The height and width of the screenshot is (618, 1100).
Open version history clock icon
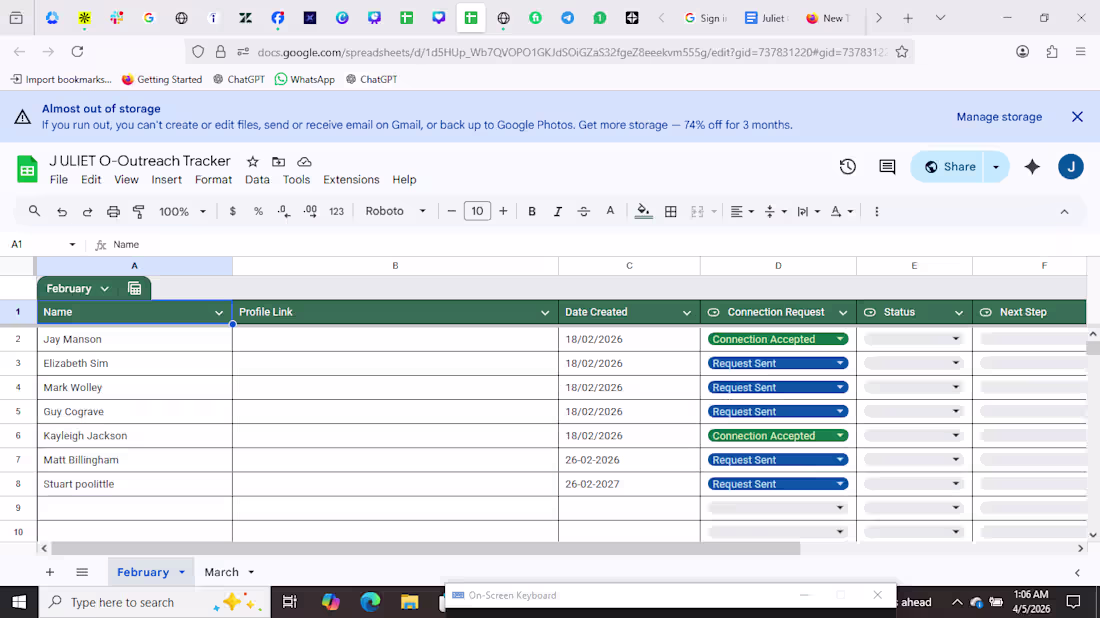[x=847, y=167]
